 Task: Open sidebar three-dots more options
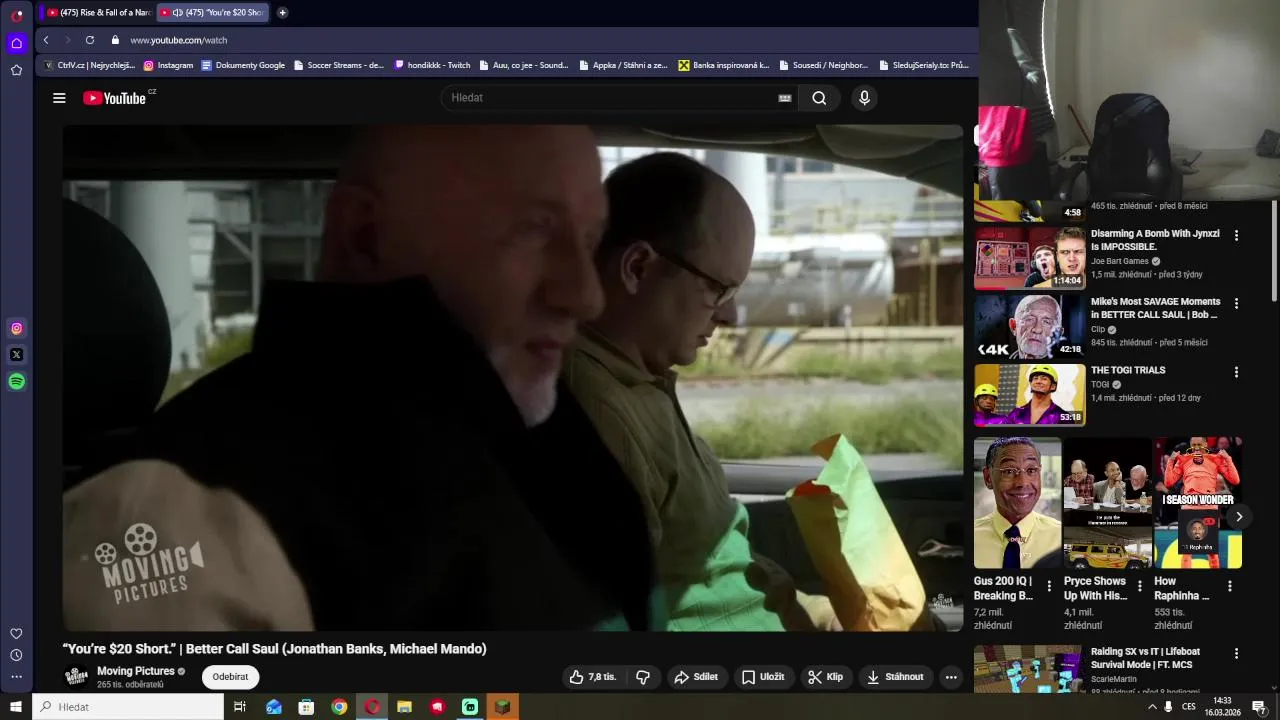point(16,677)
